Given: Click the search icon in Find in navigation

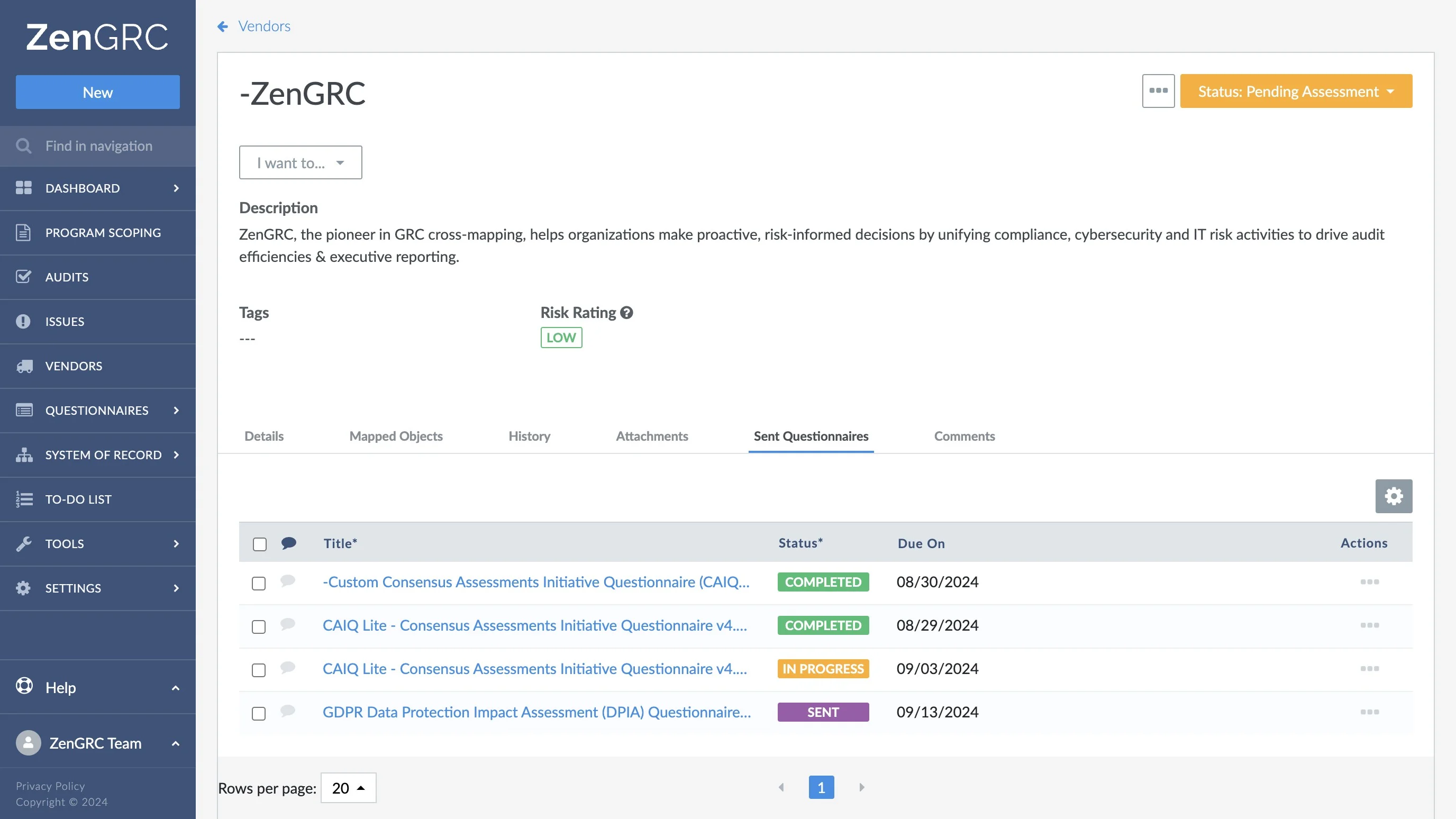Looking at the screenshot, I should (x=23, y=146).
